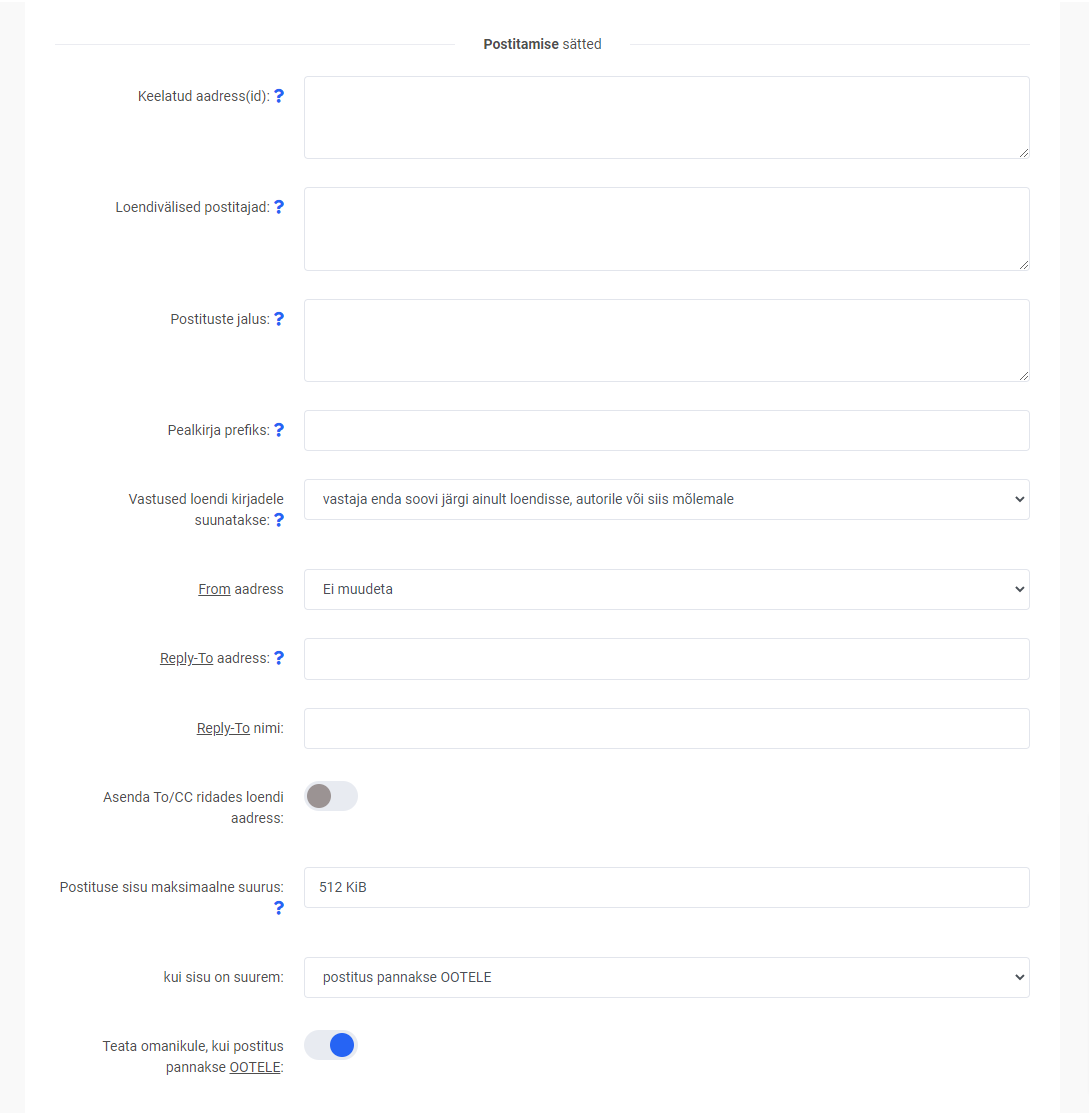Open the 'kui sisu on suurem' dropdown
The image size is (1089, 1113).
coord(666,977)
